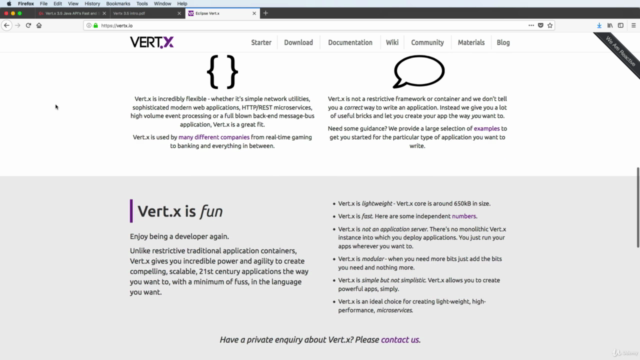
Task: Show site information icon in address bar
Action: [x=89, y=25]
